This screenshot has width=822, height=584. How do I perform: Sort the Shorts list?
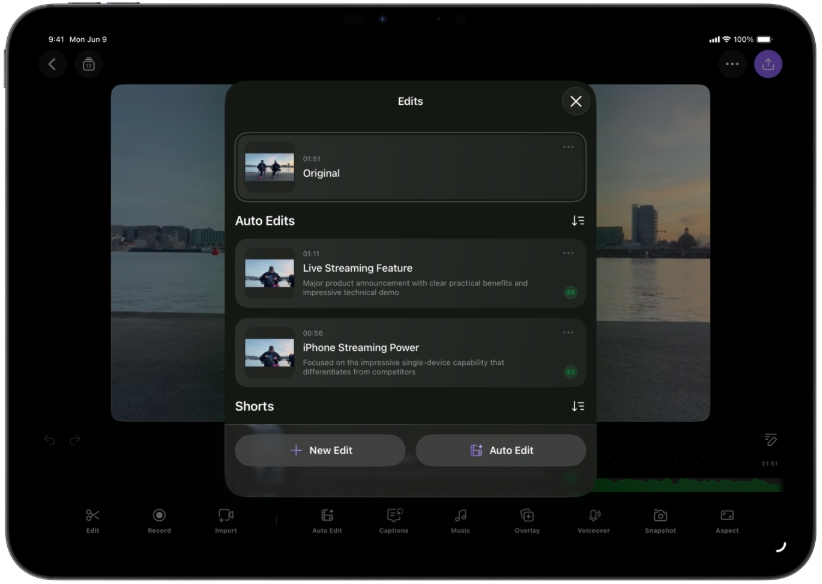click(x=578, y=406)
